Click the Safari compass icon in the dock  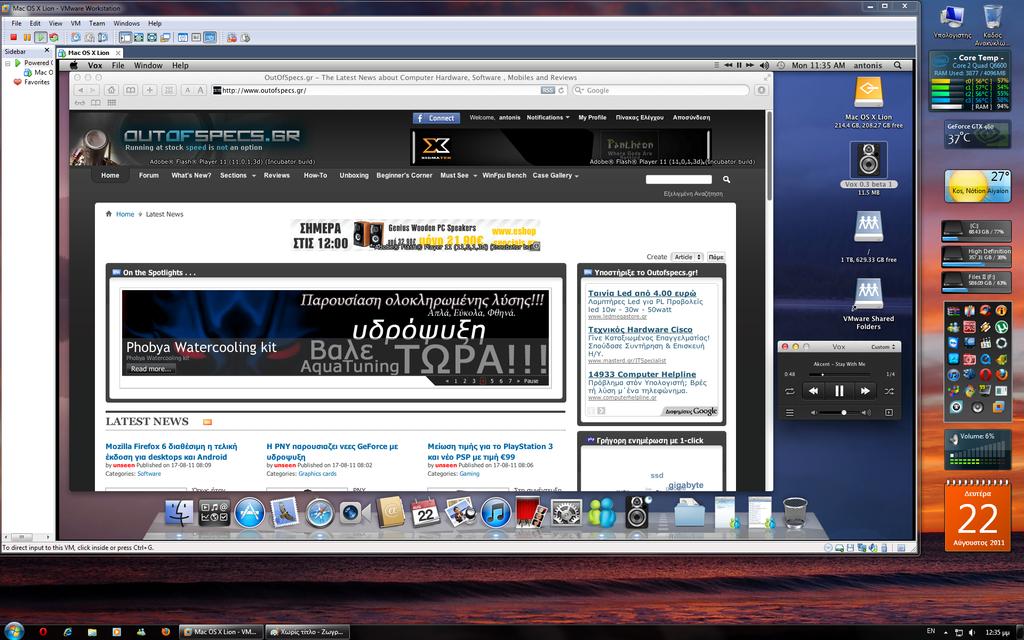tap(319, 513)
